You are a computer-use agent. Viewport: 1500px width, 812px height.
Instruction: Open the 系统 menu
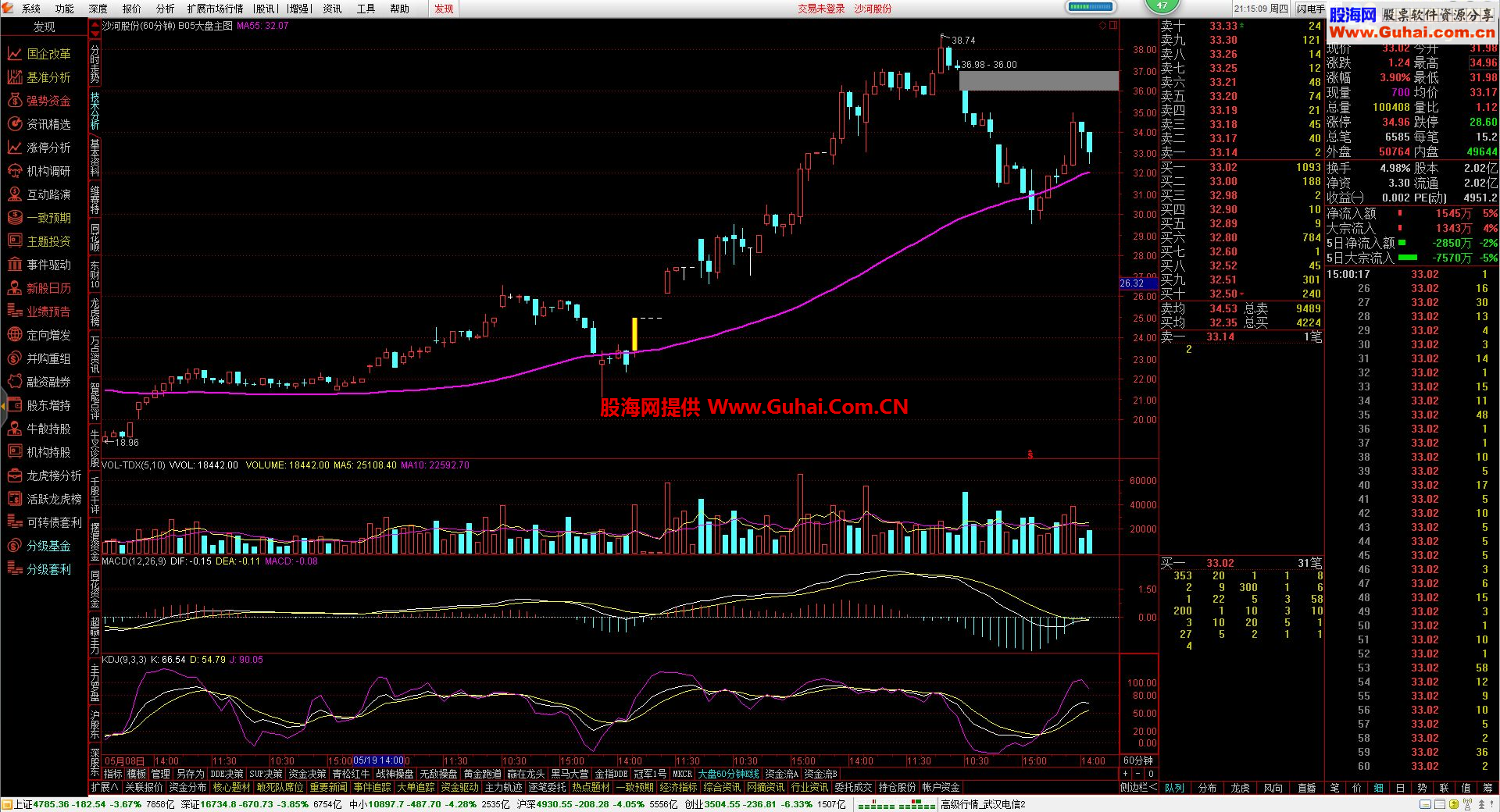click(31, 9)
